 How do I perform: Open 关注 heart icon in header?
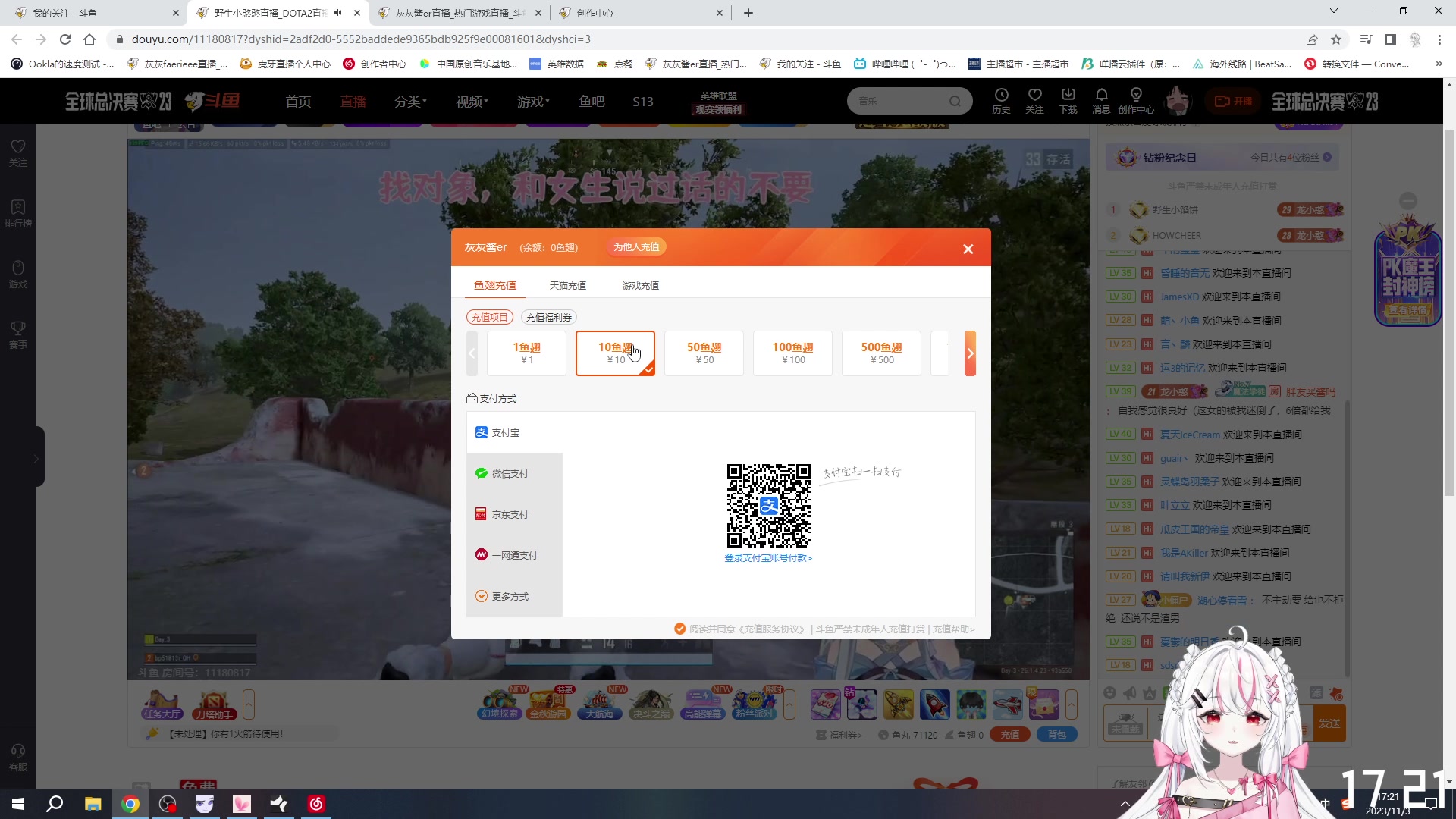click(1034, 101)
